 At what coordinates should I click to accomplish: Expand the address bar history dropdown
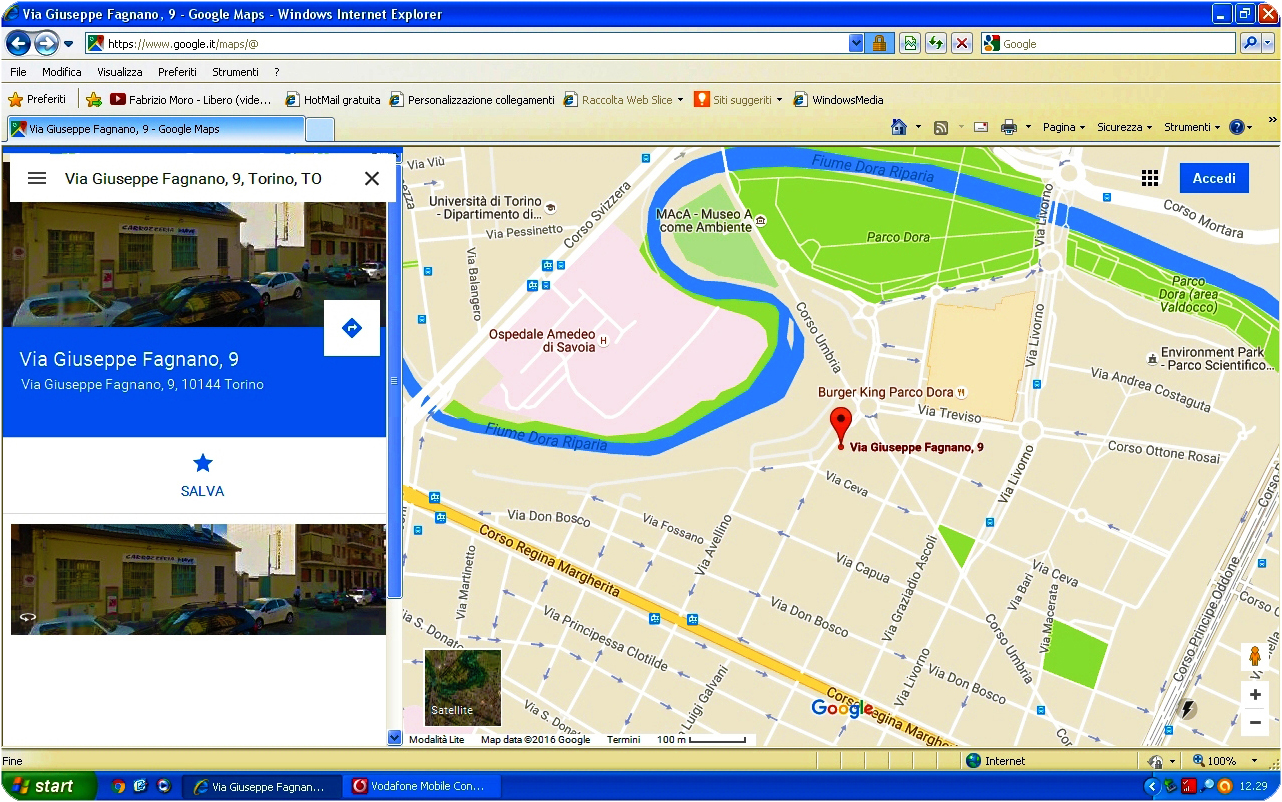[x=856, y=44]
